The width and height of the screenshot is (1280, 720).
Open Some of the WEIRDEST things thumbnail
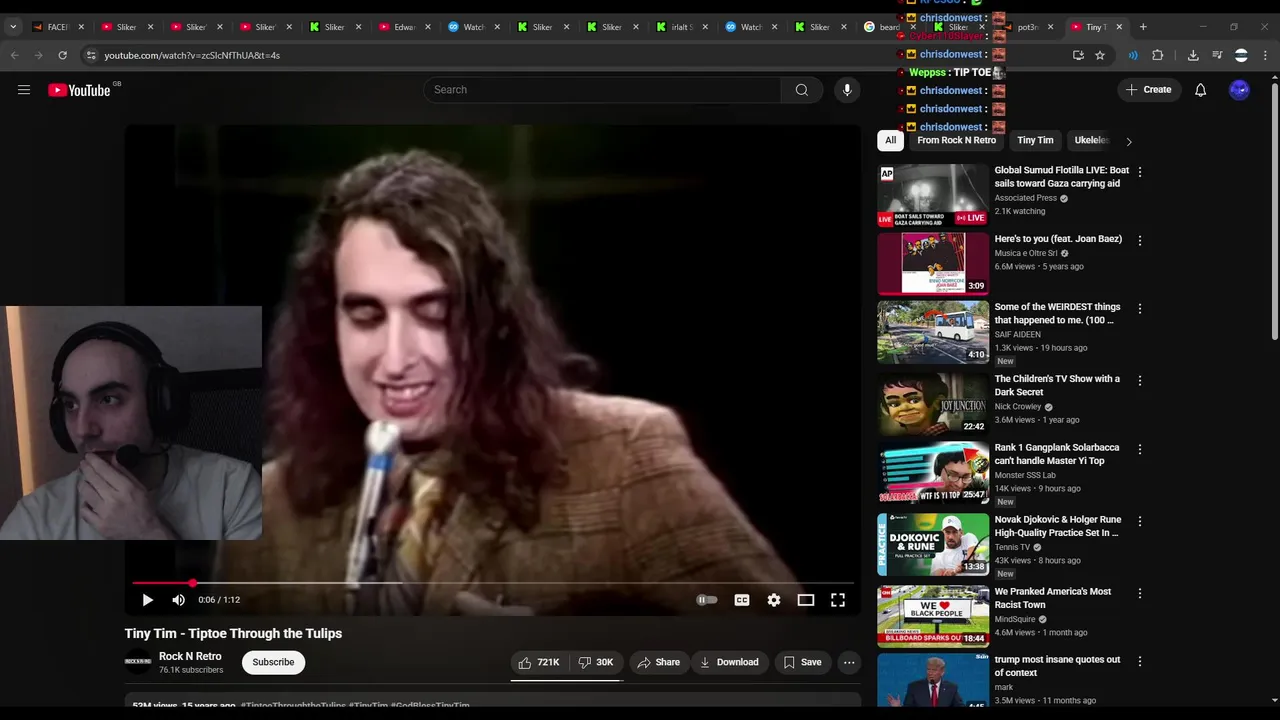click(933, 332)
